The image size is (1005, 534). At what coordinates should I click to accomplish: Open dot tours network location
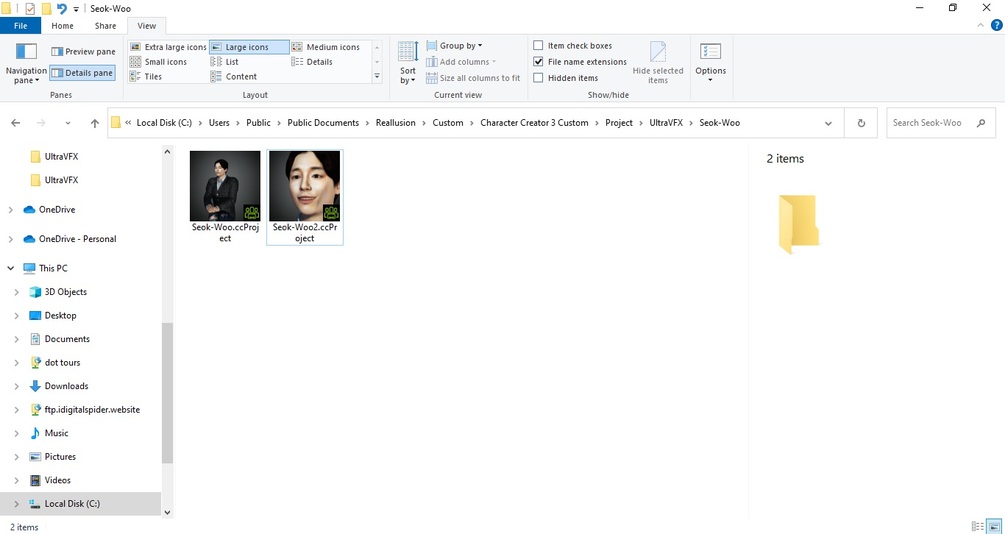[x=62, y=362]
